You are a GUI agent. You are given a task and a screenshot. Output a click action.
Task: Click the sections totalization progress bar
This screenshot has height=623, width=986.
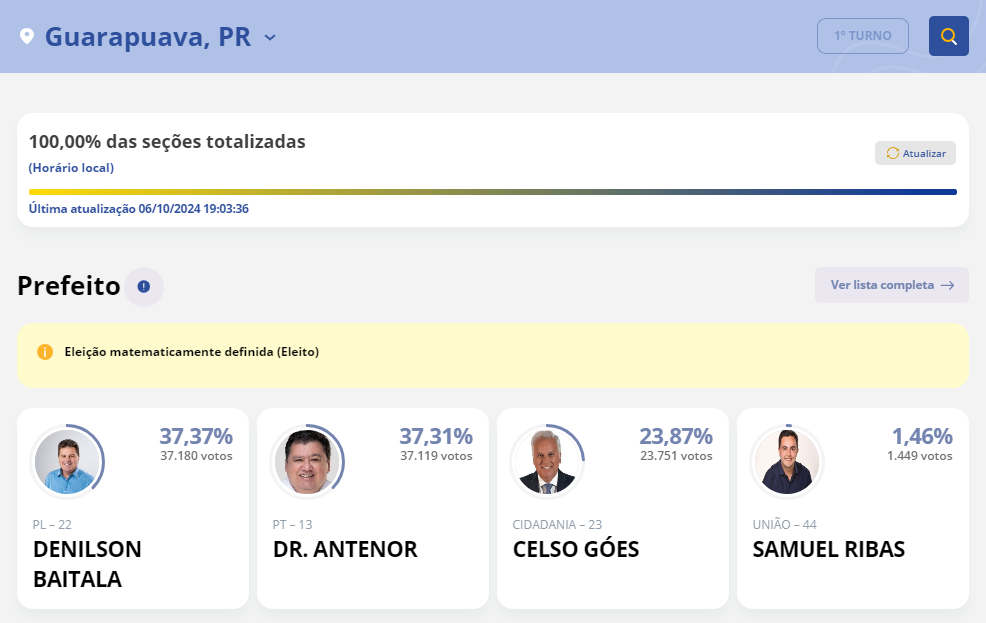(493, 190)
